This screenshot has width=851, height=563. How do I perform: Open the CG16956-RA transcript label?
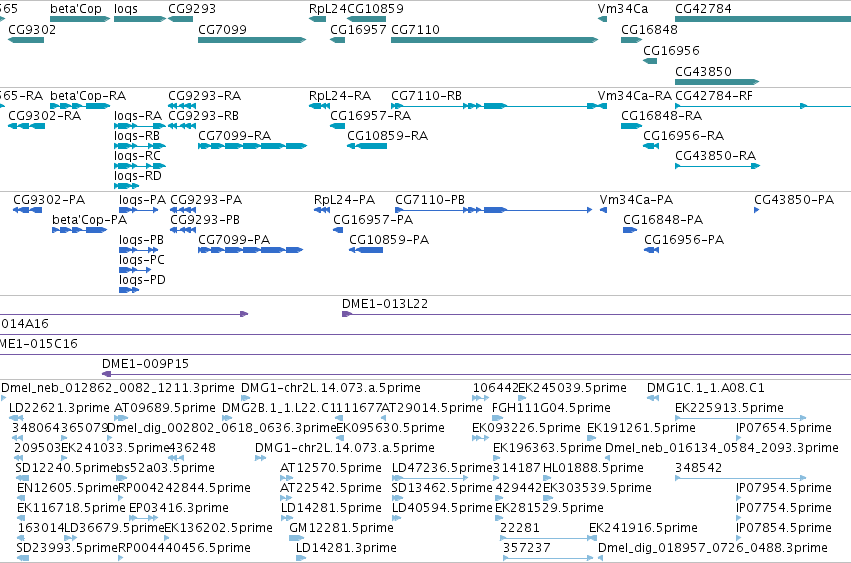[x=684, y=136]
